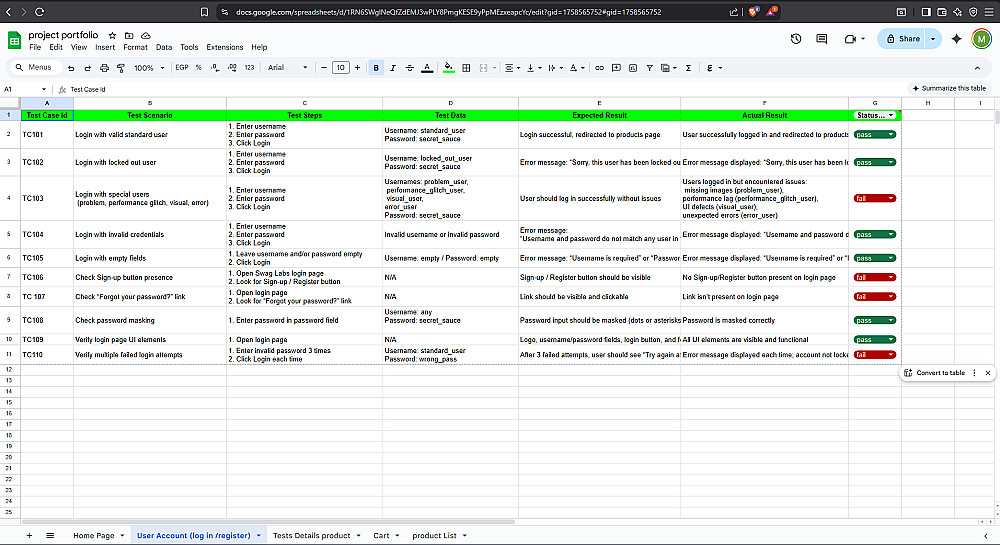Open comments history icon
The image size is (1000, 545).
tap(822, 39)
